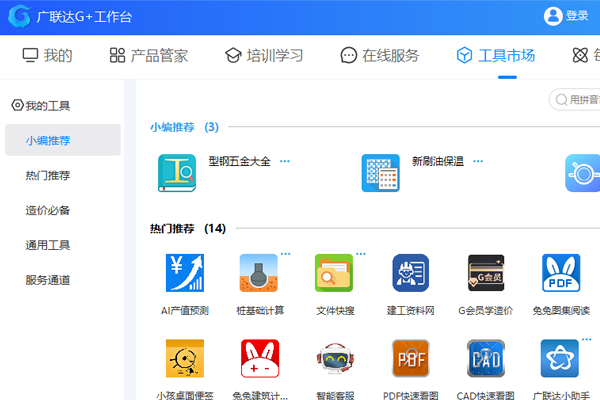Click the 小编推荐 (3) section heading

(184, 127)
